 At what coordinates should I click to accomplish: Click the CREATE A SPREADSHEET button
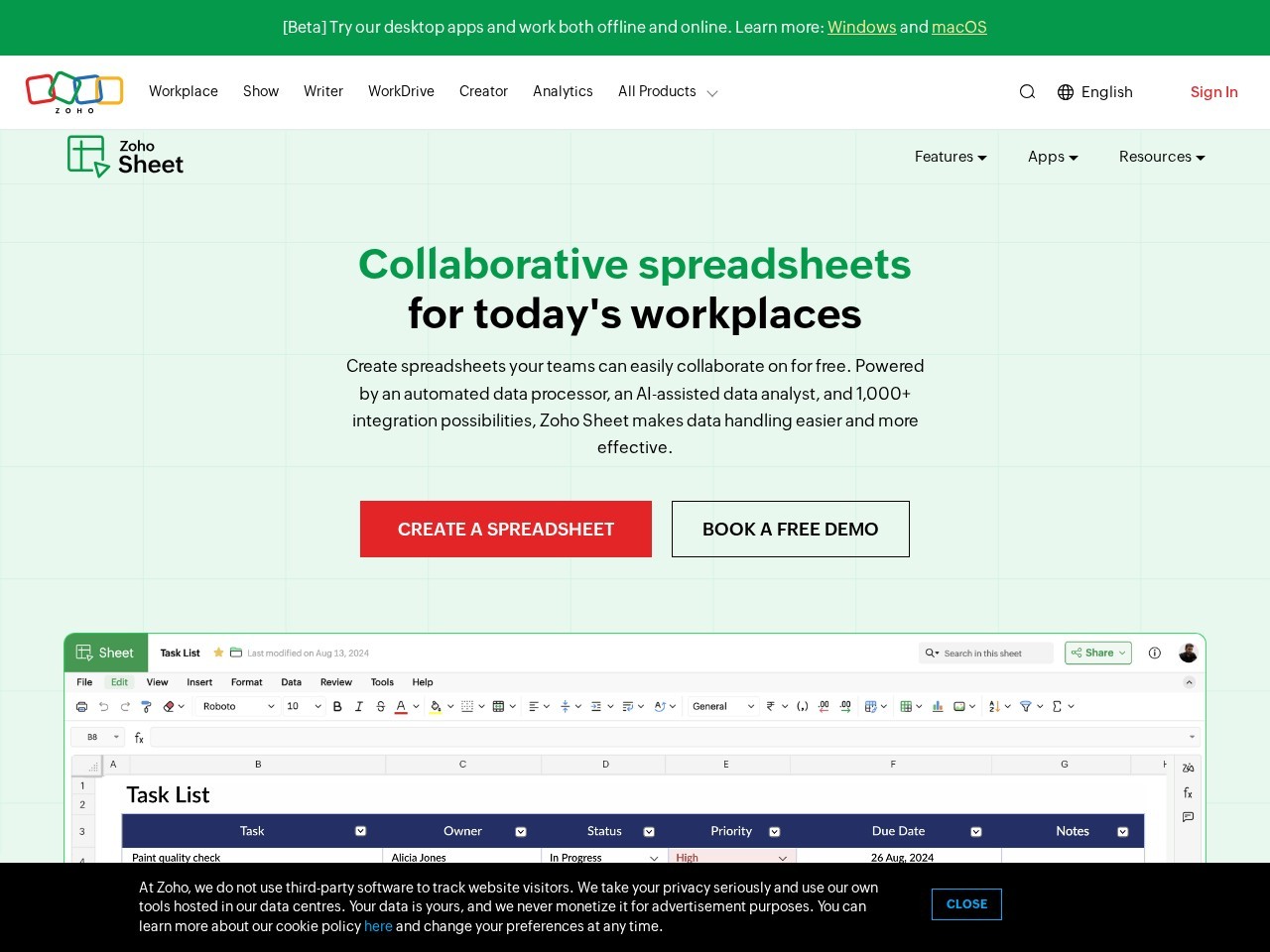[506, 529]
